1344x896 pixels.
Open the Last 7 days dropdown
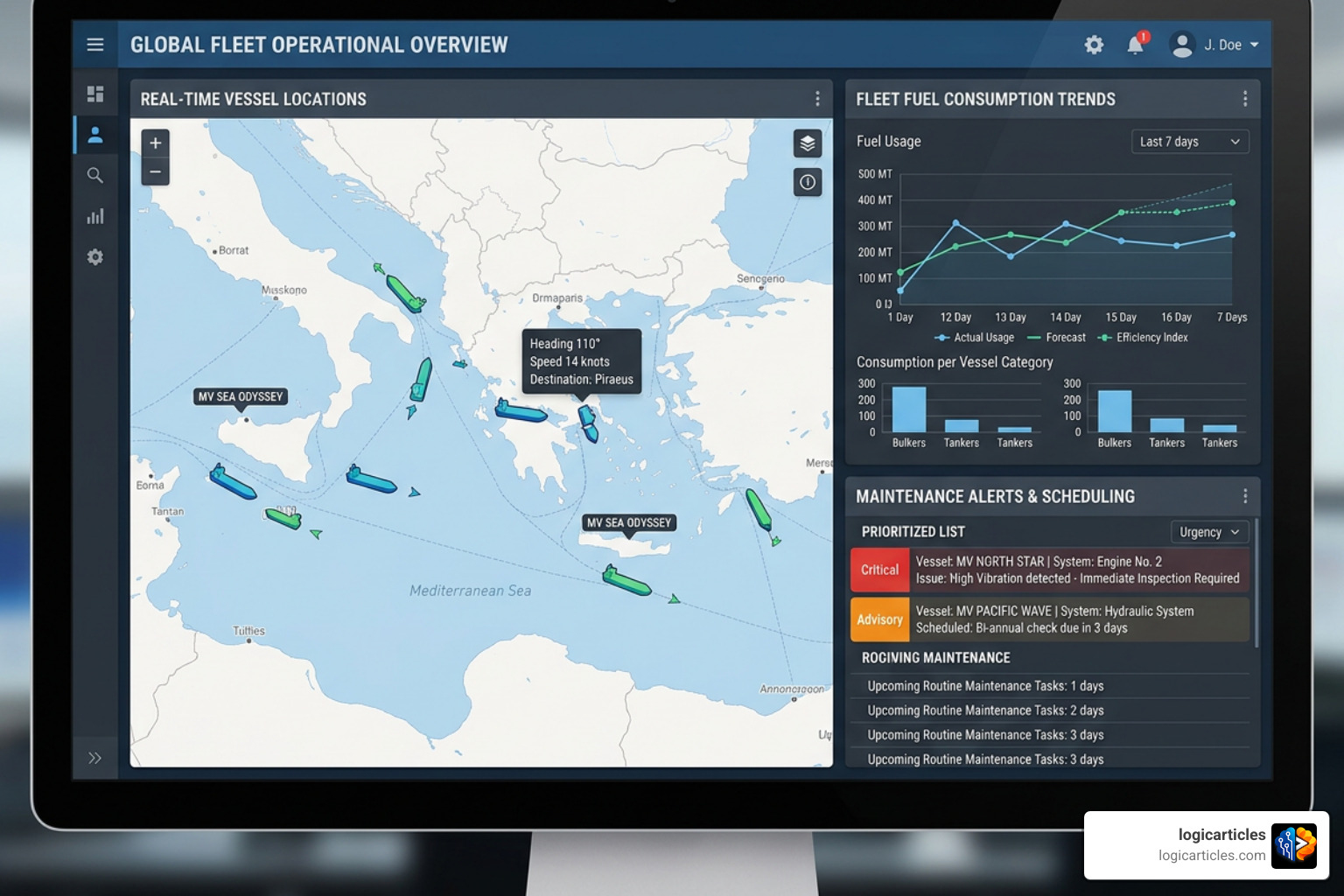click(x=1190, y=142)
